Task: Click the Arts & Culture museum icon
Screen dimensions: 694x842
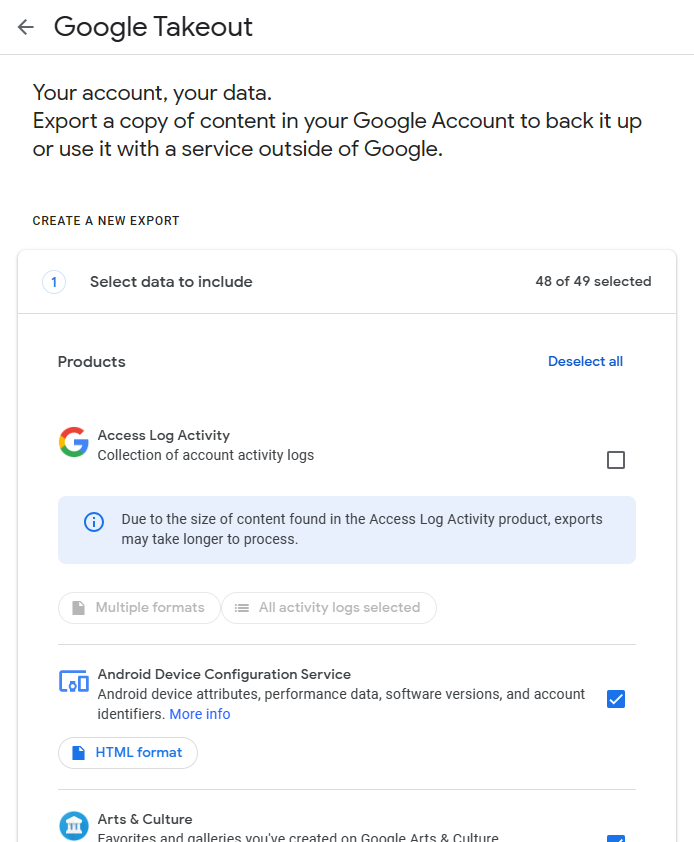Action: click(x=74, y=826)
